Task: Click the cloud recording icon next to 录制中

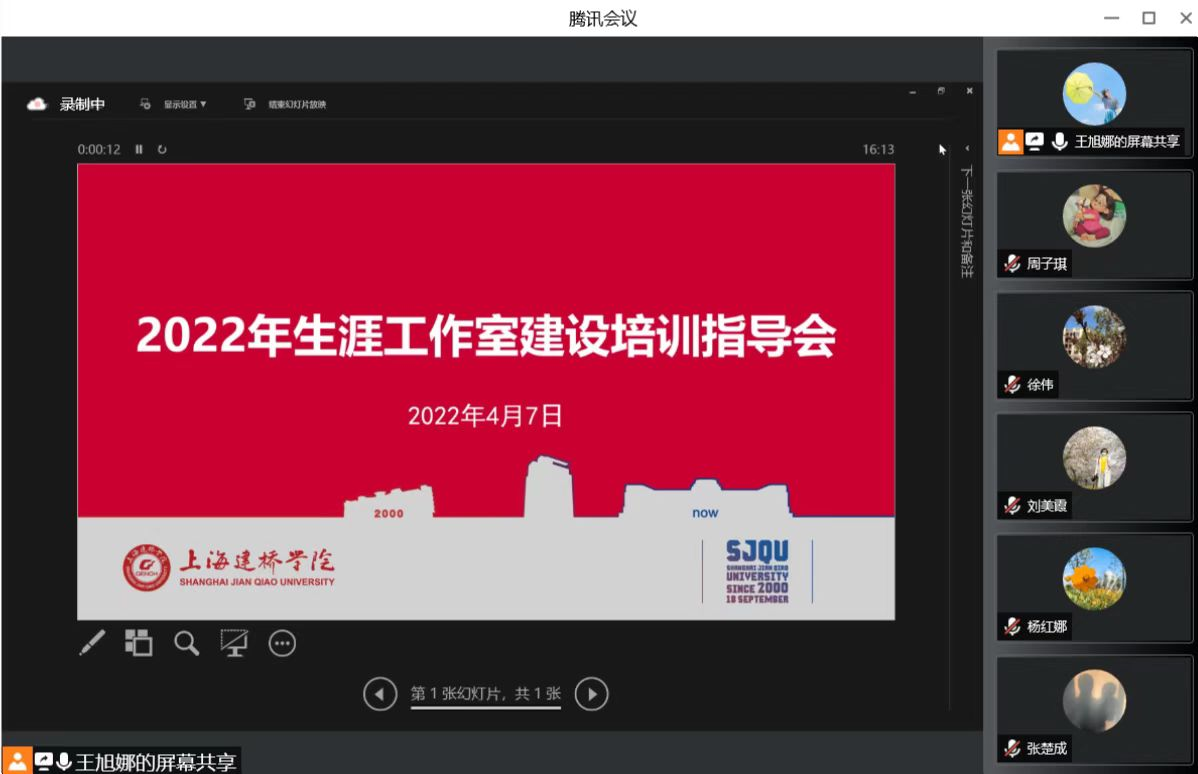Action: pos(37,104)
